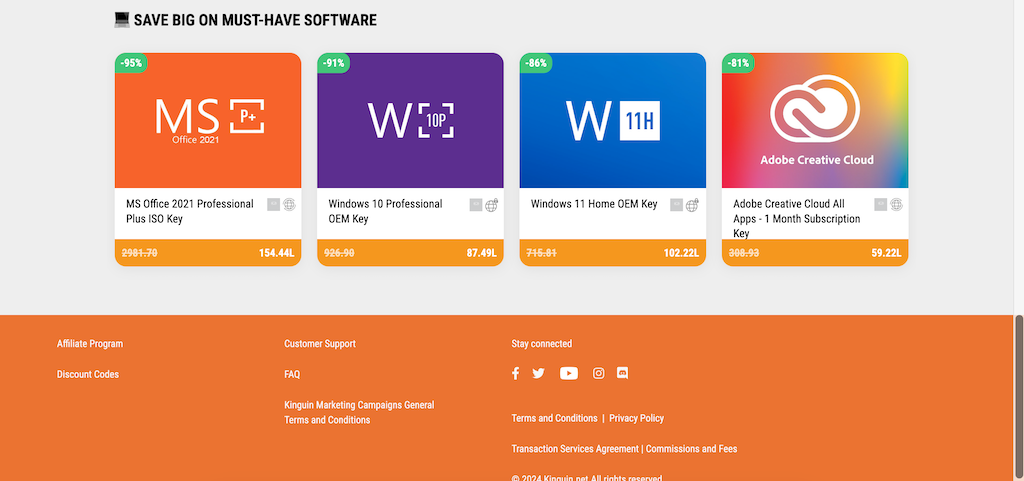Open Windows 10 Professional OEM Key title

click(x=385, y=211)
